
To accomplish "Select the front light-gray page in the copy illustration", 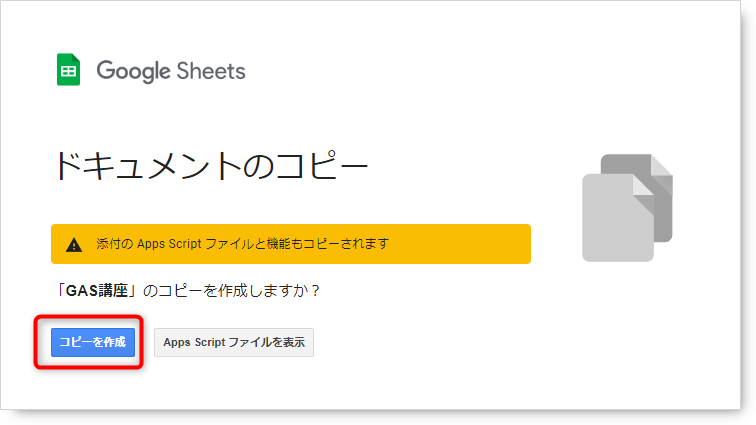I will 618,218.
